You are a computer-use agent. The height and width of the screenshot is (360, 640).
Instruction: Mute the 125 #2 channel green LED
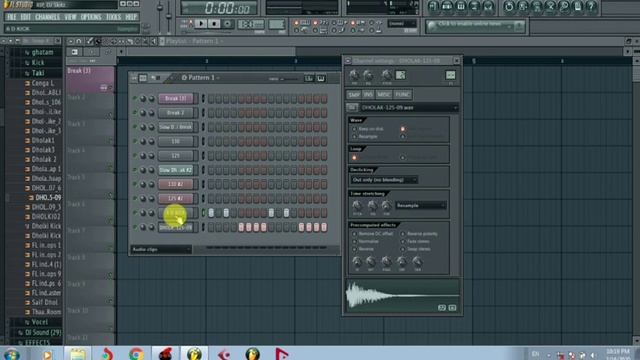pos(134,198)
